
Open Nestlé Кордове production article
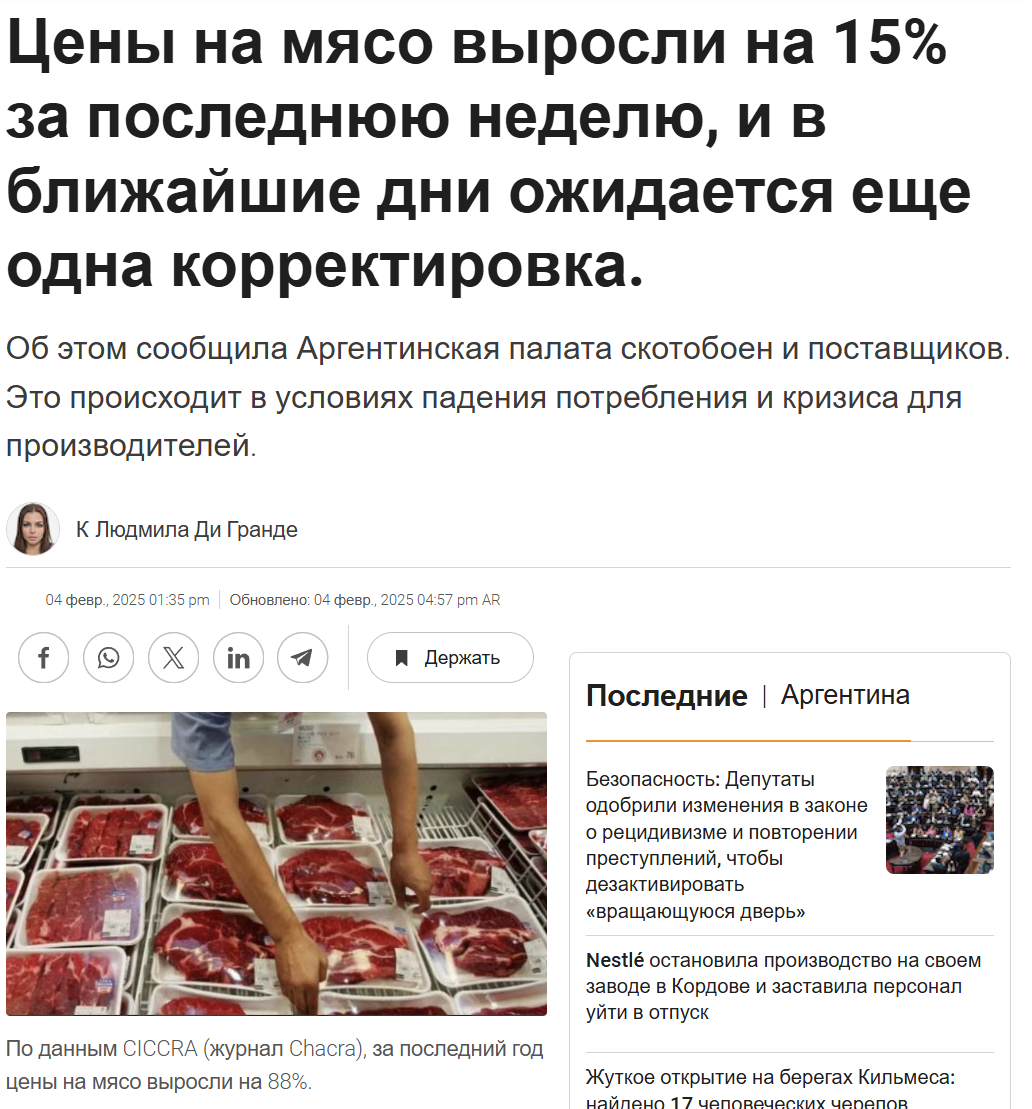[x=784, y=987]
